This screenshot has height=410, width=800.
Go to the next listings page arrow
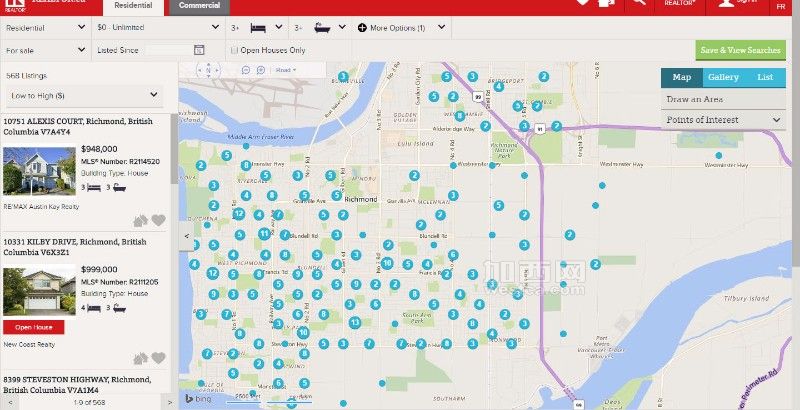coord(170,402)
